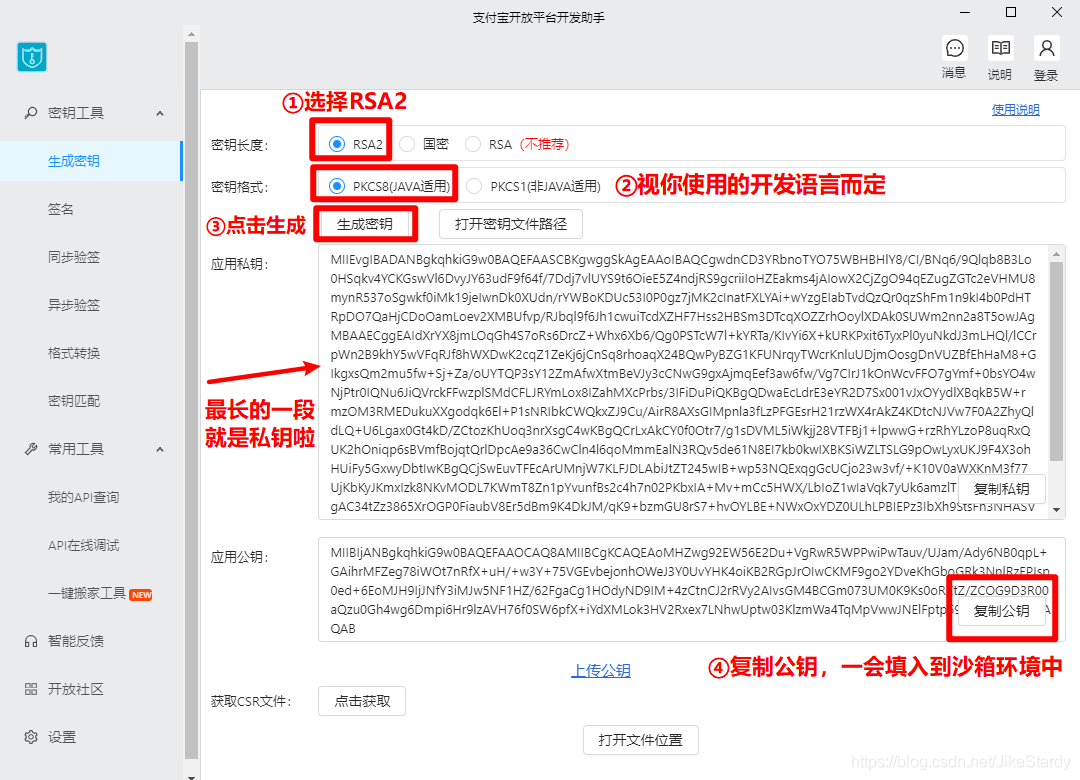Click the 密钥长度 label
The width and height of the screenshot is (1080, 780).
click(240, 145)
